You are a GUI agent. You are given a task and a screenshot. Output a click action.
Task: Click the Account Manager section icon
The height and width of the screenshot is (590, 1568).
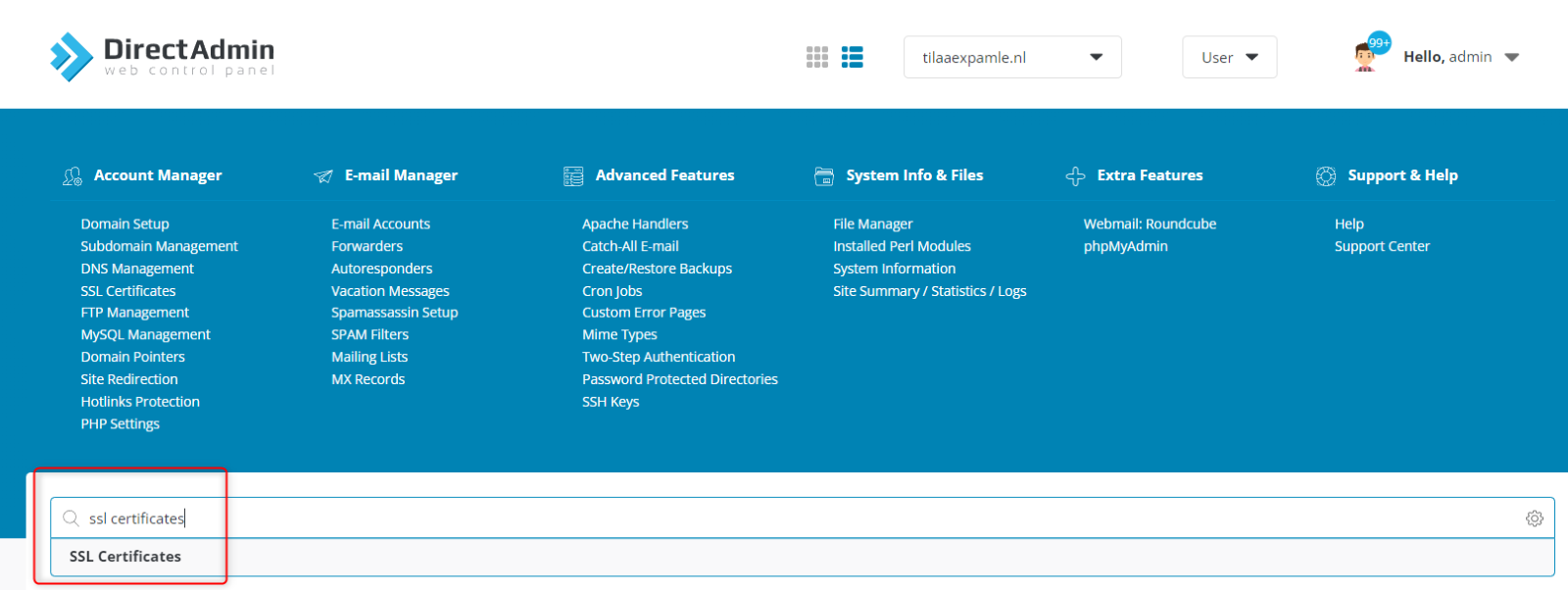[x=73, y=176]
